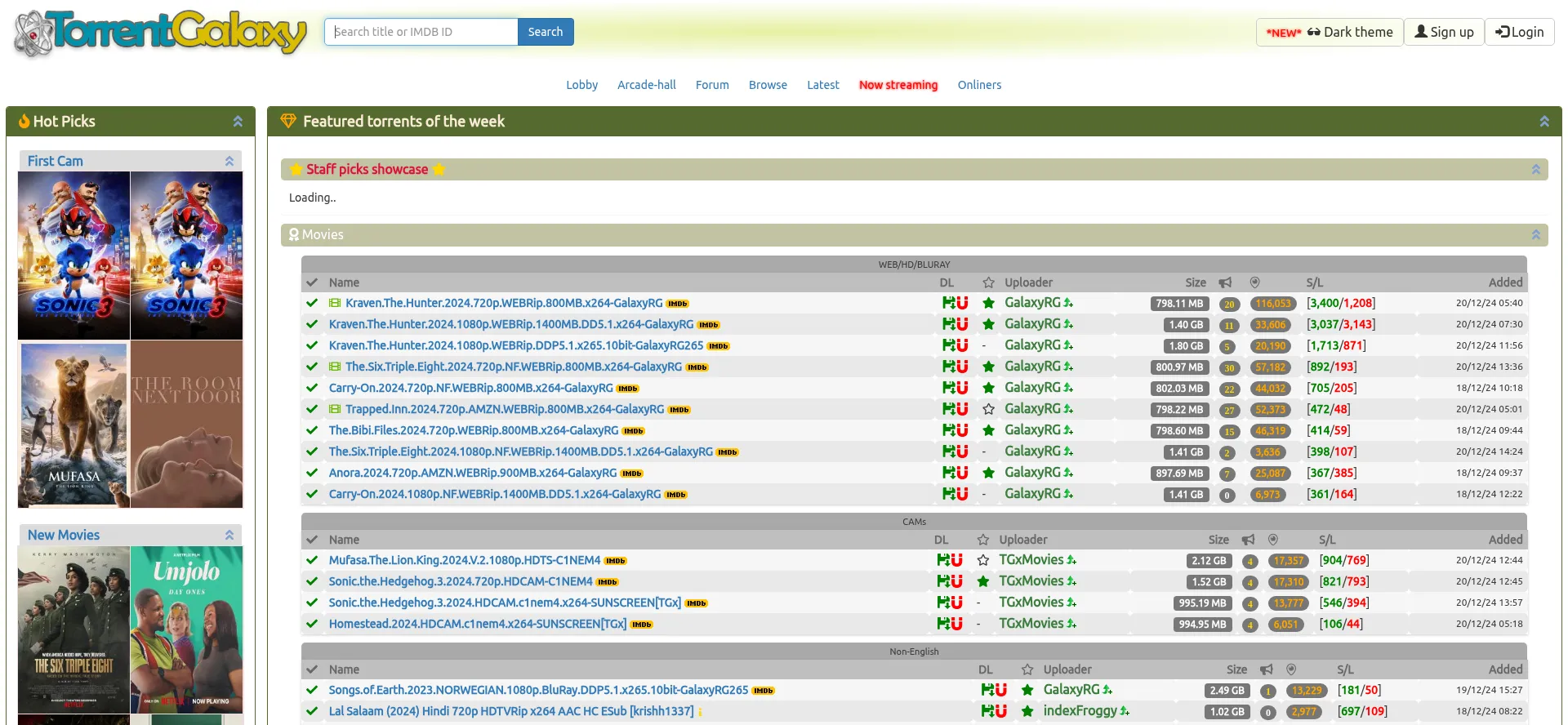Click uploader follow icon beside indexFroggy
This screenshot has width=1568, height=725.
(1125, 711)
